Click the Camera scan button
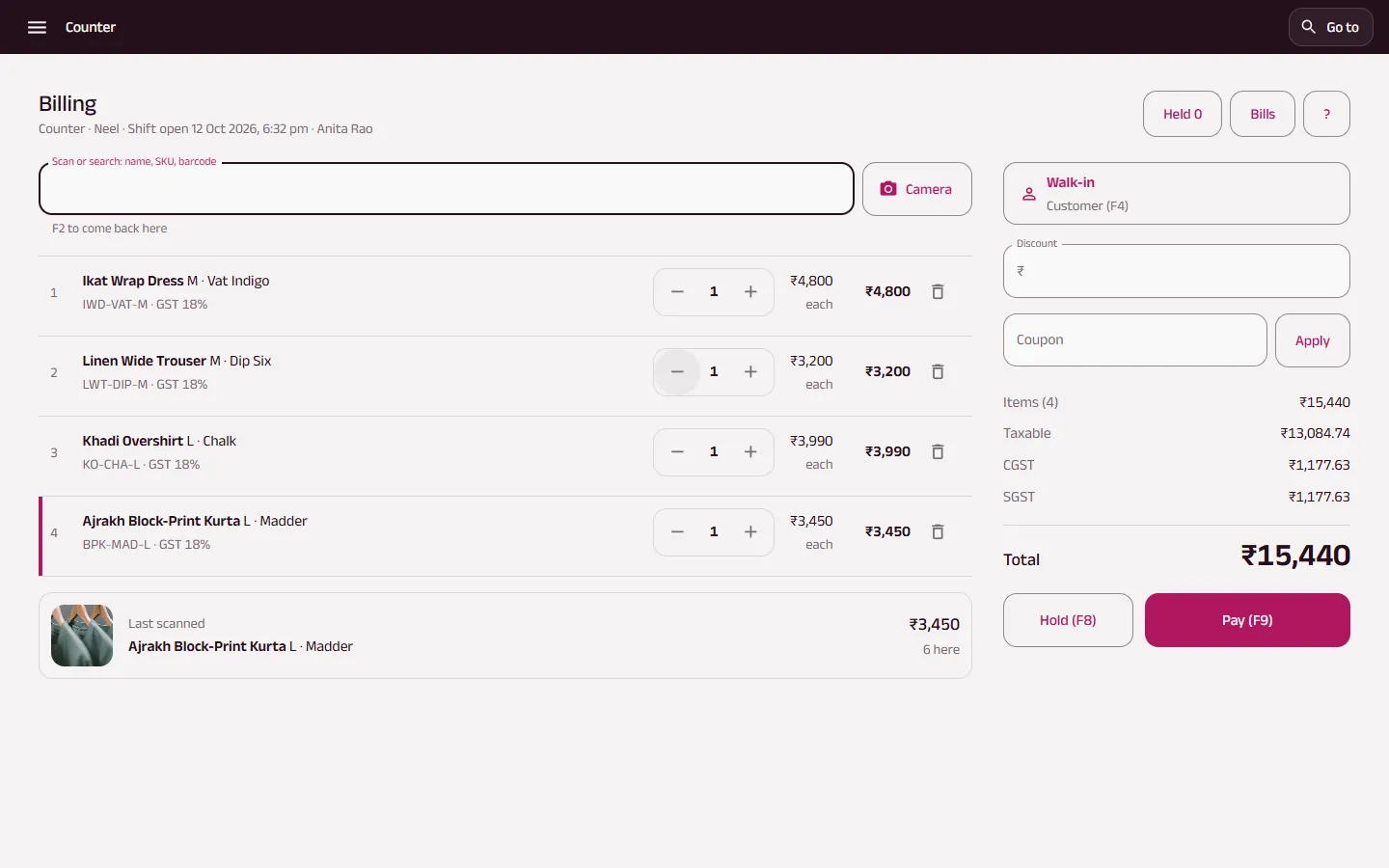The width and height of the screenshot is (1389, 868). [916, 189]
